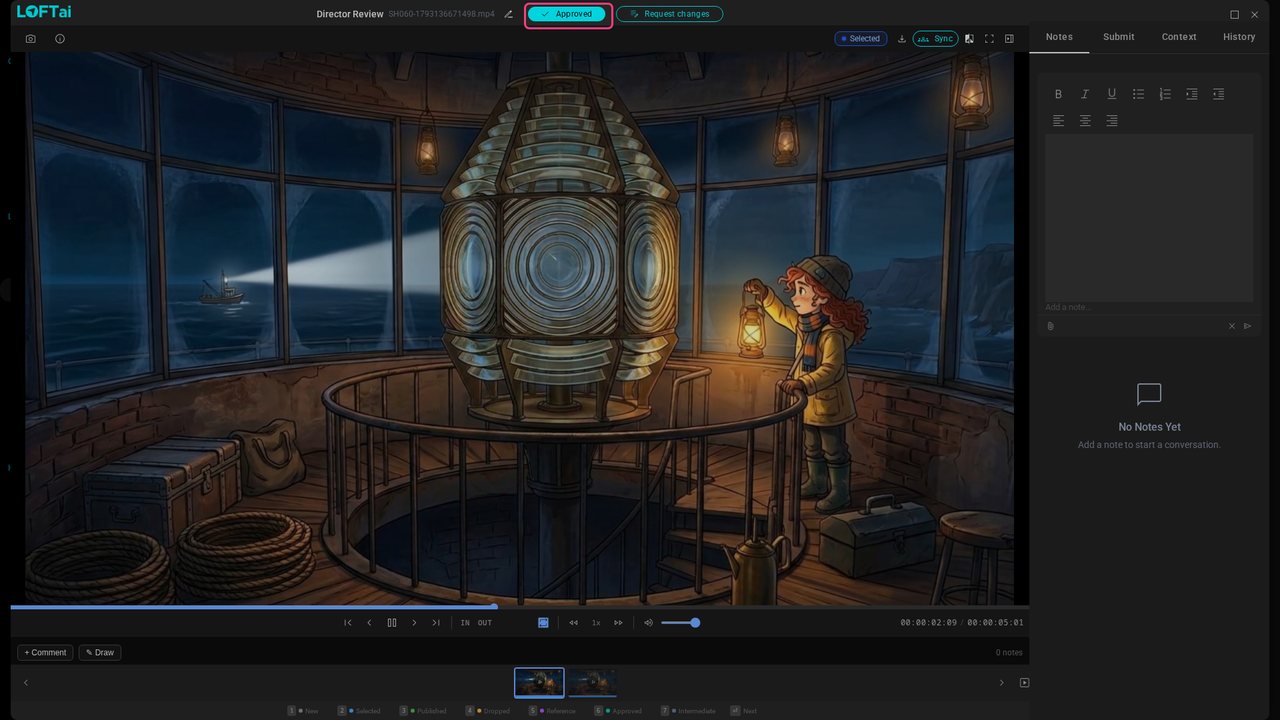The image size is (1280, 720).
Task: Pause the video playback
Action: click(392, 623)
